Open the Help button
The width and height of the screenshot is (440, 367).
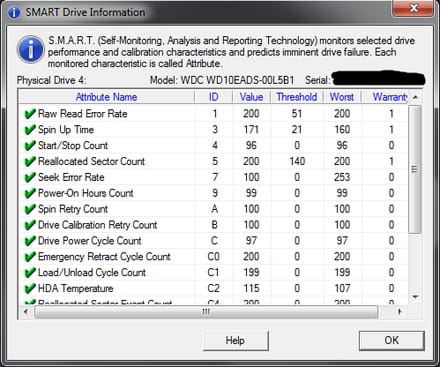pos(235,340)
